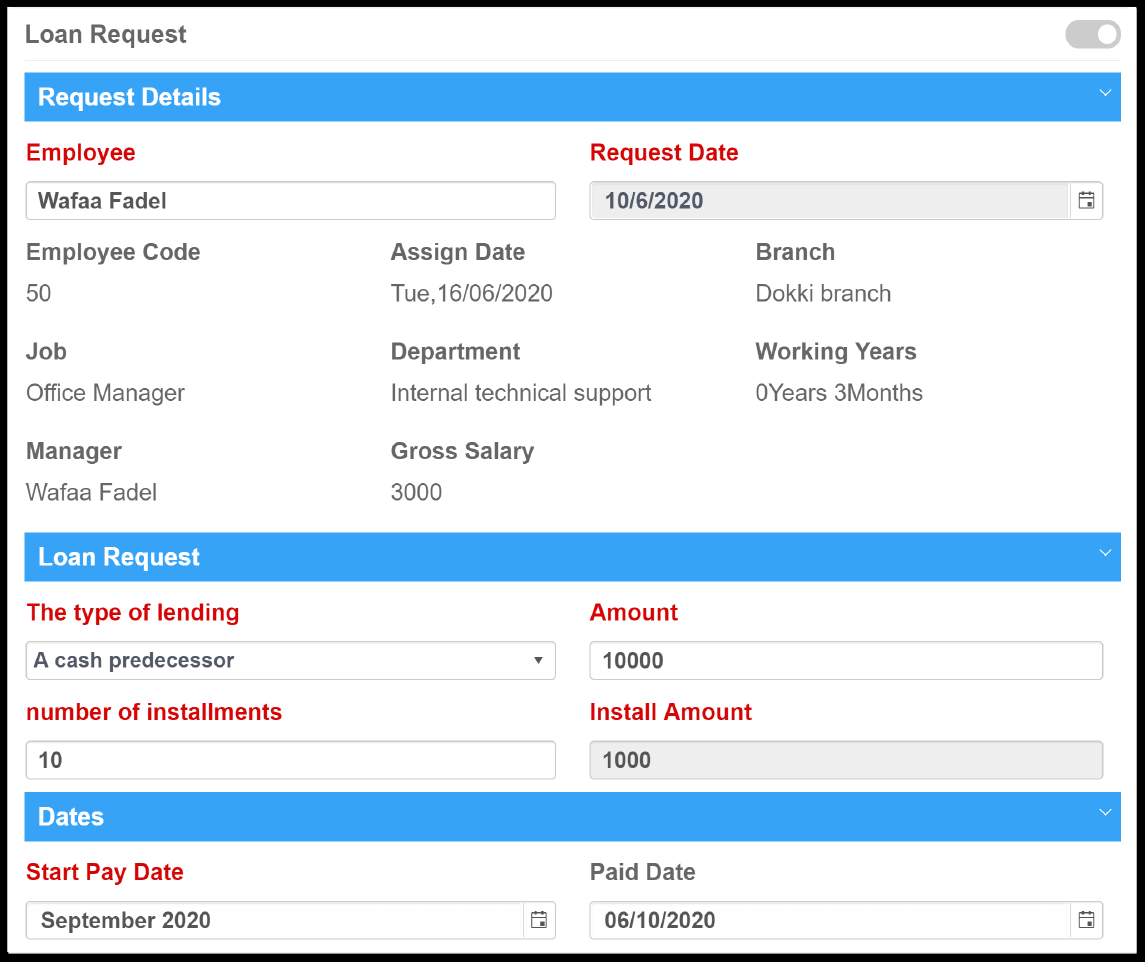This screenshot has height=962, width=1145.
Task: Click the Assign Date label
Action: [458, 252]
